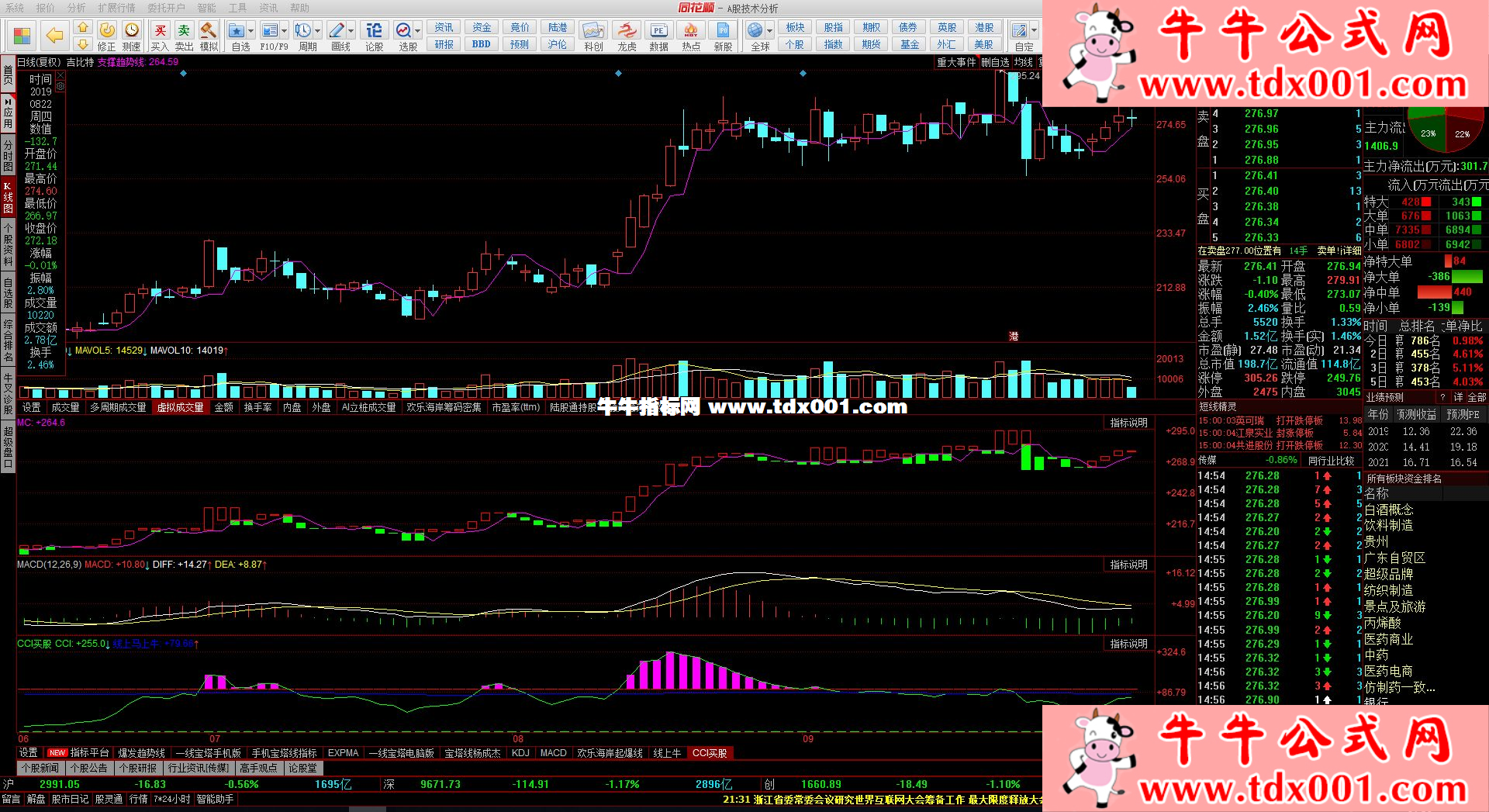Expand the 自选 dropdown arrow
Screen dimensions: 1489x812
[x=250, y=31]
